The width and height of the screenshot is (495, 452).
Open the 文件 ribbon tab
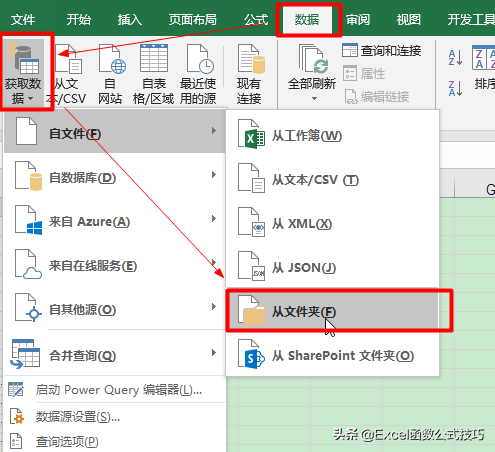point(23,20)
